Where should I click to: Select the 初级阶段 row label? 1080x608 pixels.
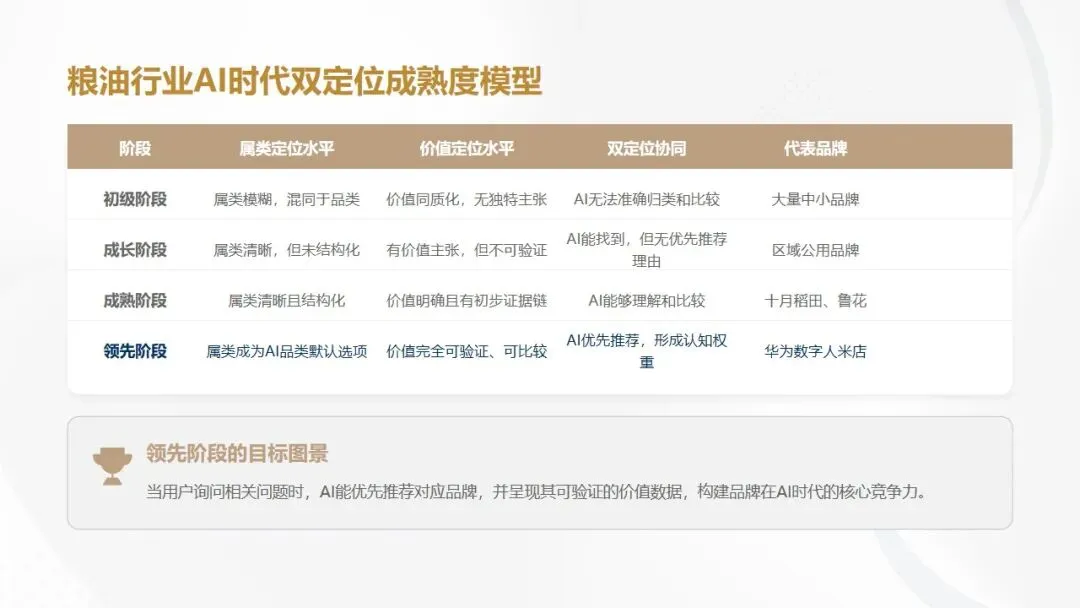[x=135, y=199]
